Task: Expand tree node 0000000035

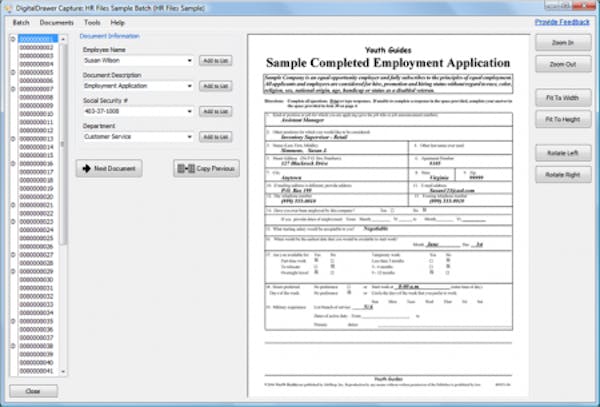Action: (x=13, y=321)
